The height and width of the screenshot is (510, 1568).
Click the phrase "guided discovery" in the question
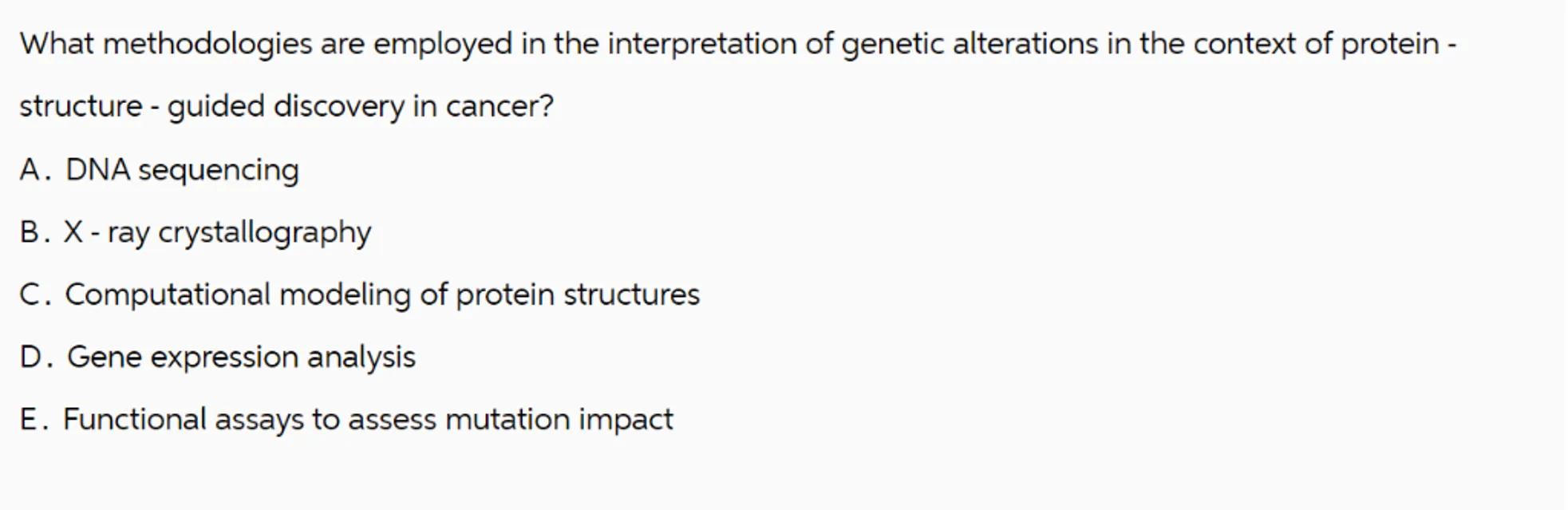pyautogui.click(x=286, y=106)
